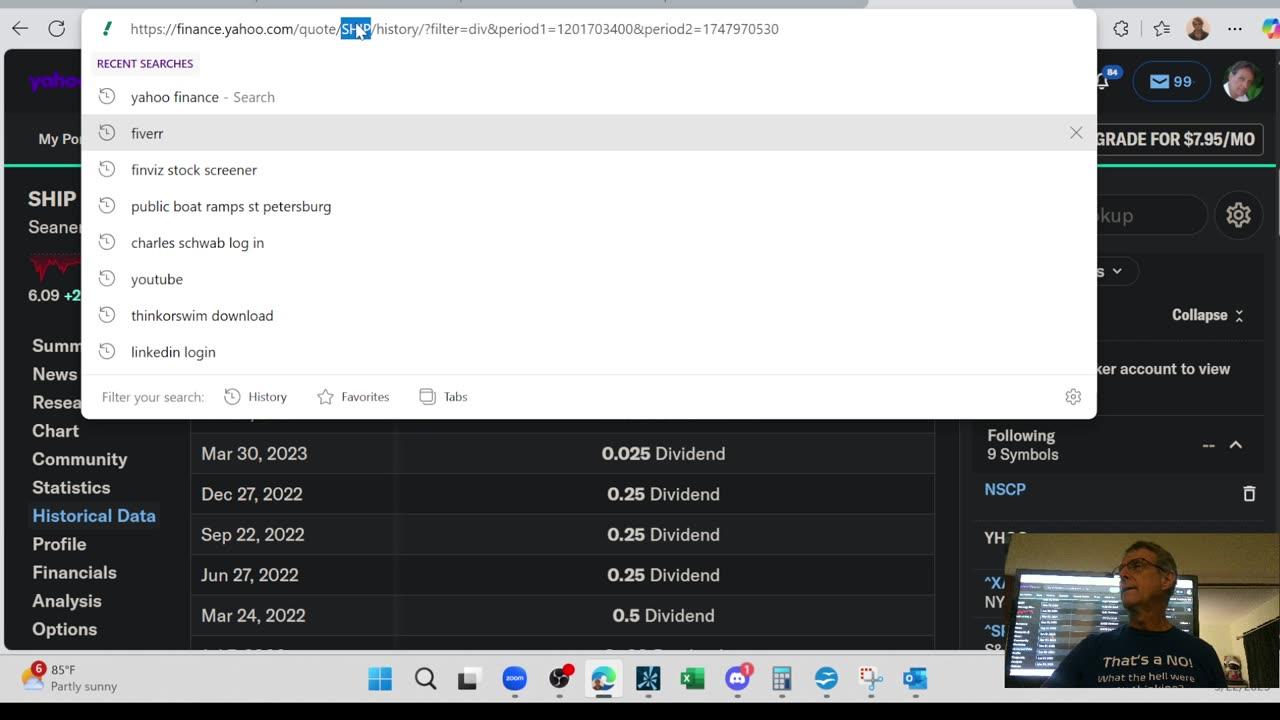Open the Windows Start menu
The height and width of the screenshot is (720, 1280).
tap(380, 680)
